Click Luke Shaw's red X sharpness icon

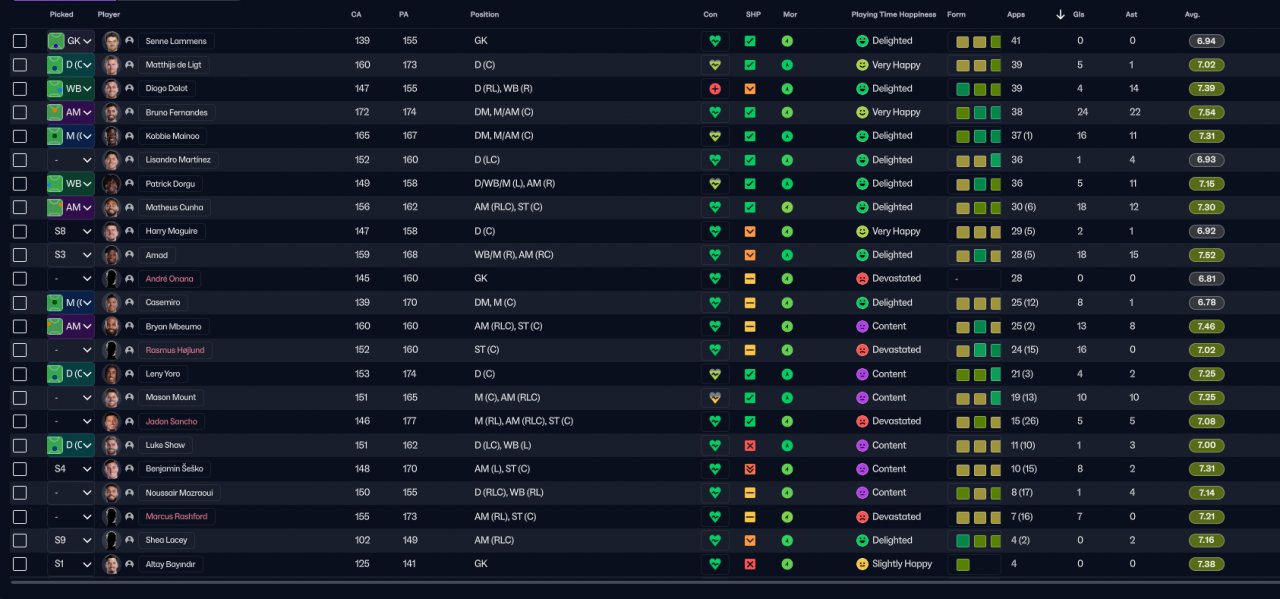click(x=750, y=445)
